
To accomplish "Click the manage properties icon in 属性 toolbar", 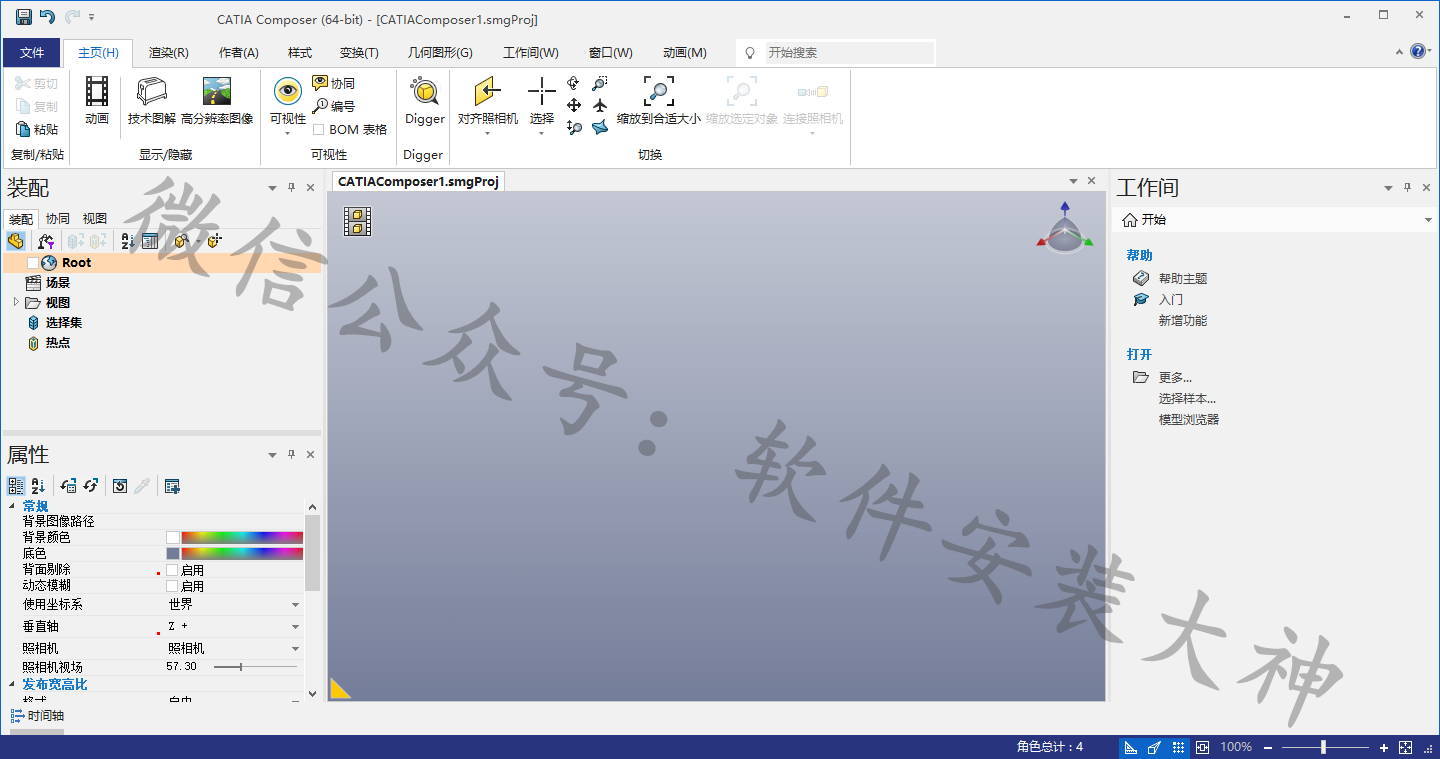I will pos(172,486).
